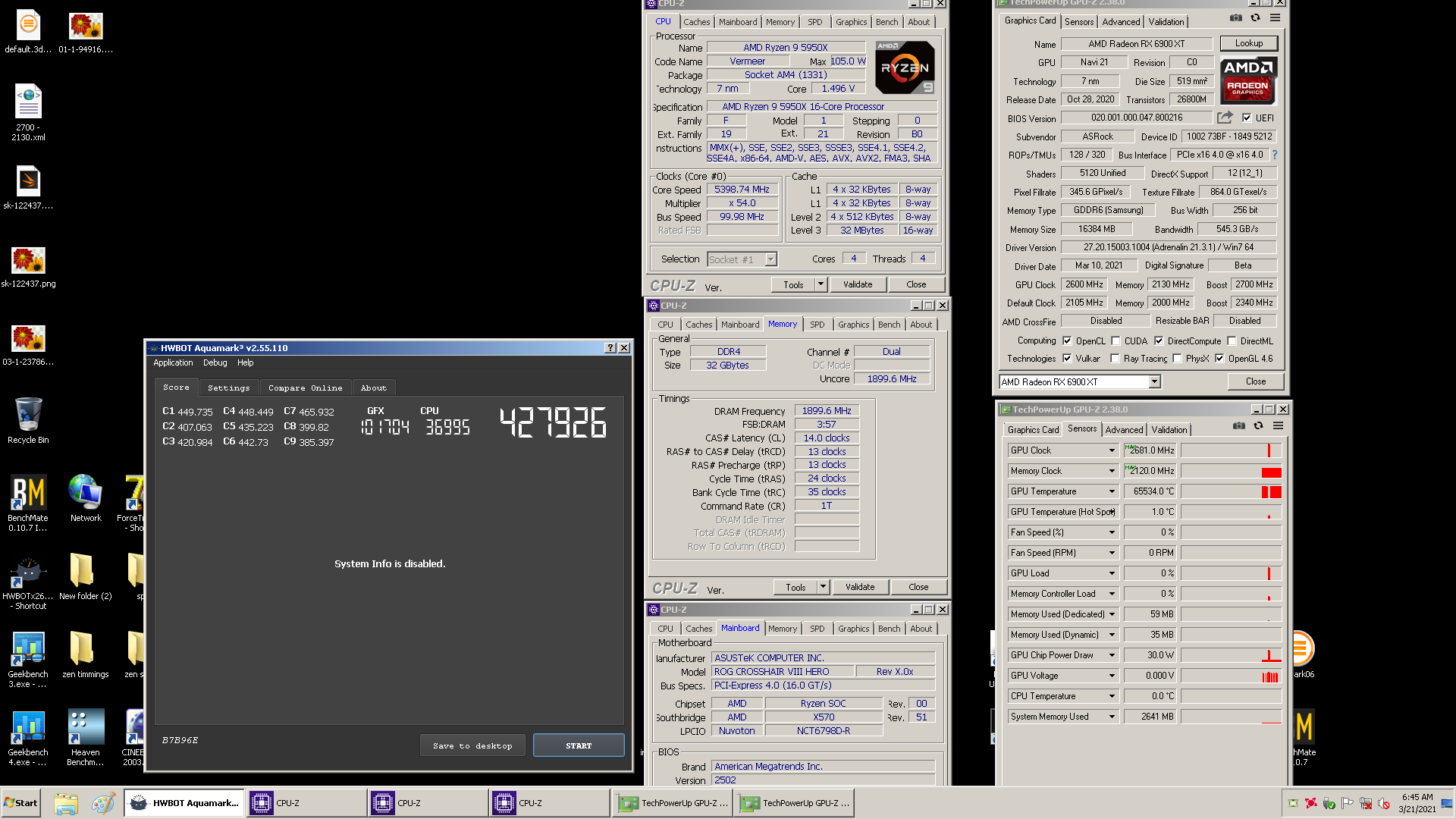Viewport: 1456px width, 819px height.
Task: Click BIOS version share/export icon
Action: [x=1225, y=118]
